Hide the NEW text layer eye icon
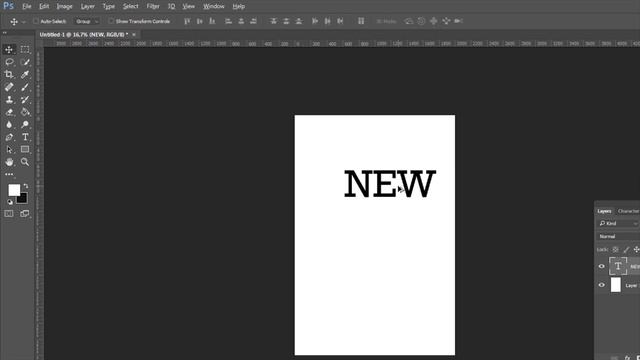 click(602, 266)
